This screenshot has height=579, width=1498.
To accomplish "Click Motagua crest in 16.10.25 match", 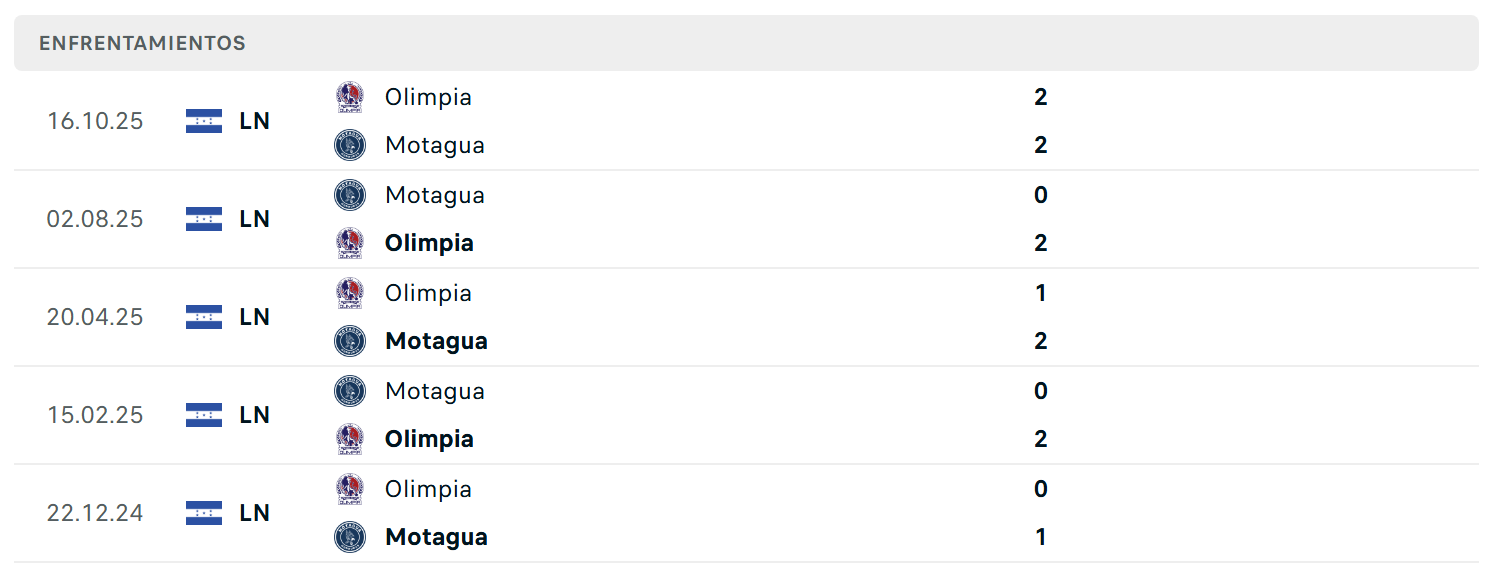I will [350, 145].
